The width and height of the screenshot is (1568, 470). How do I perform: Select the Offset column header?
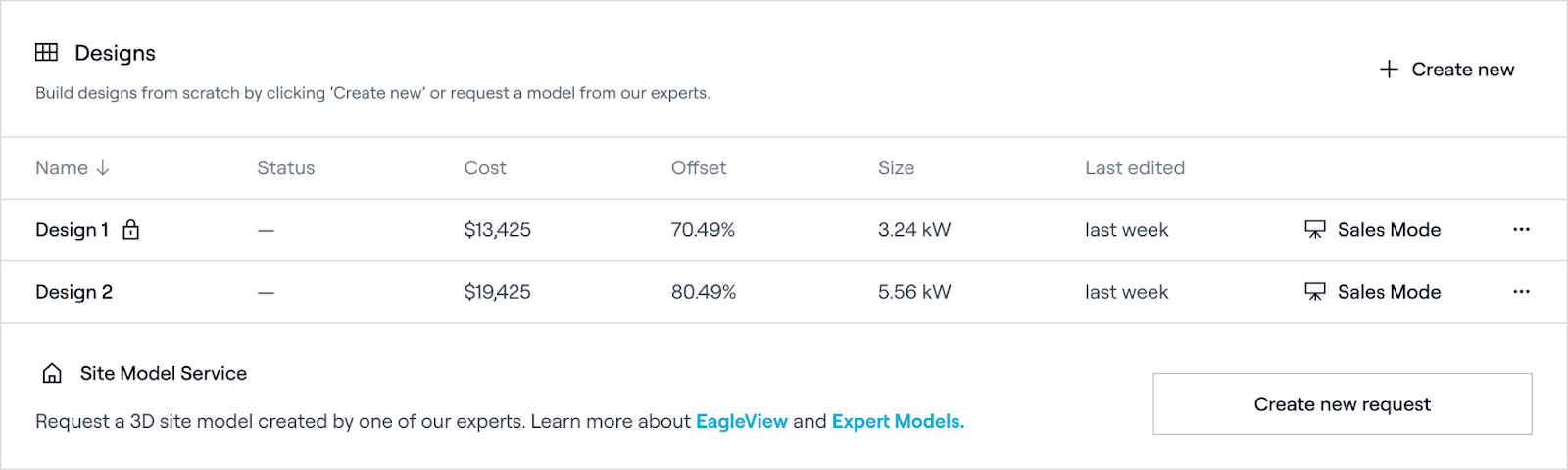coord(699,168)
